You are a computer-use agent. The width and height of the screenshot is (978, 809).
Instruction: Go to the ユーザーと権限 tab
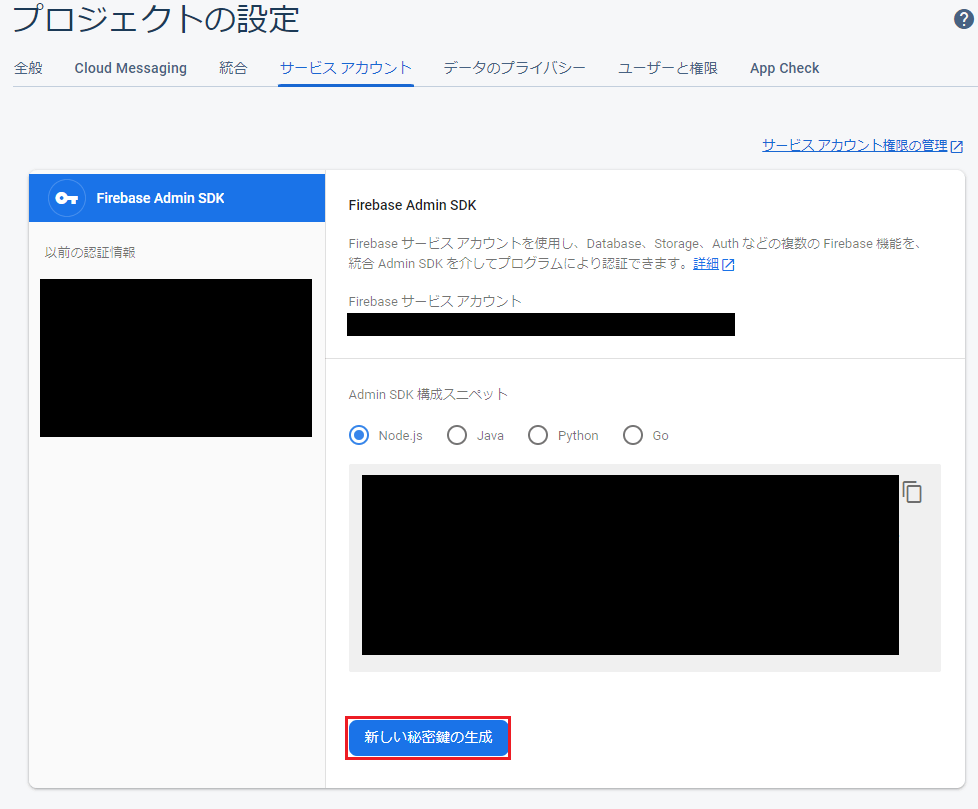[667, 68]
